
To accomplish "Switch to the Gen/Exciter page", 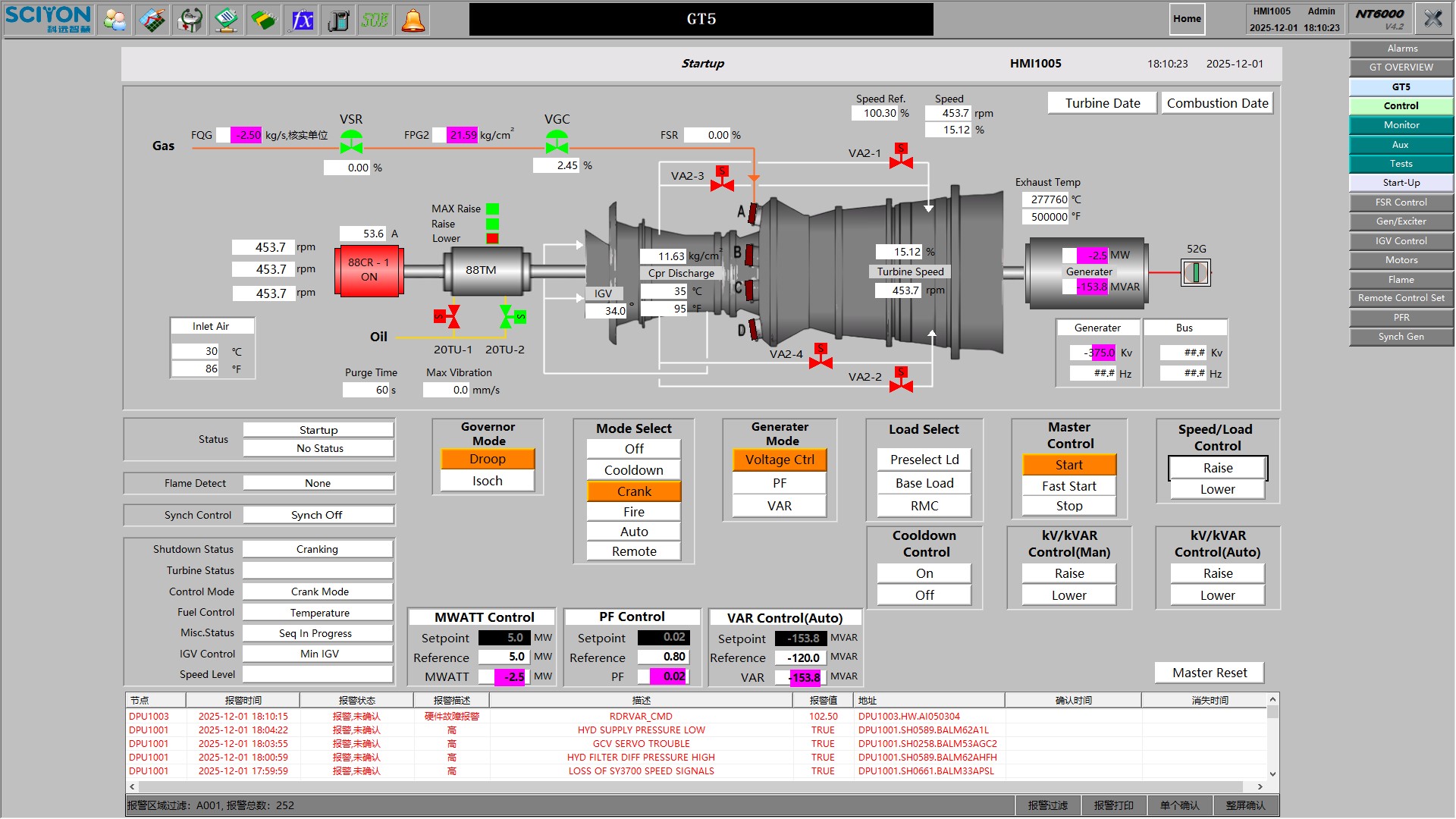I will (x=1401, y=221).
